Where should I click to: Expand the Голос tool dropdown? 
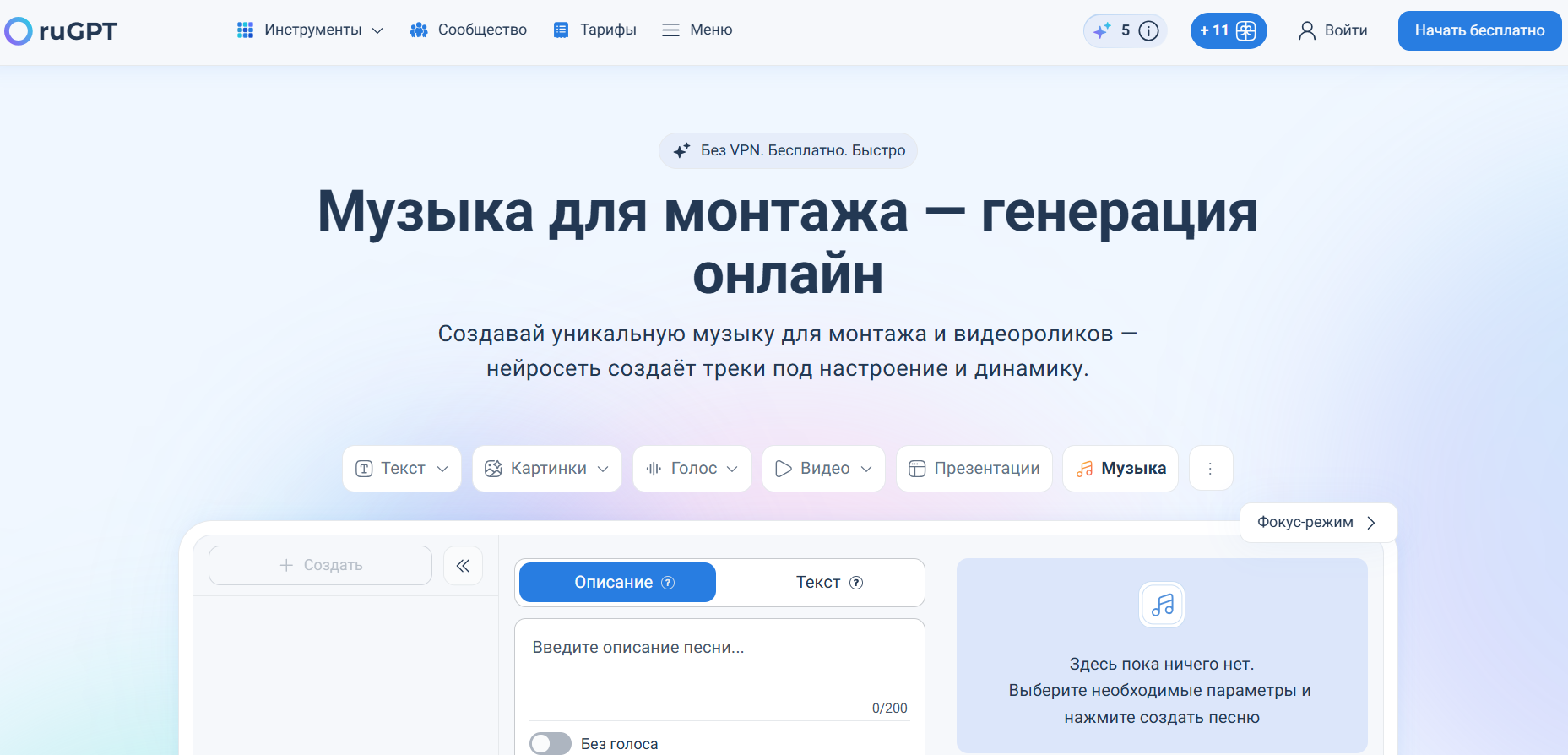[x=692, y=469]
